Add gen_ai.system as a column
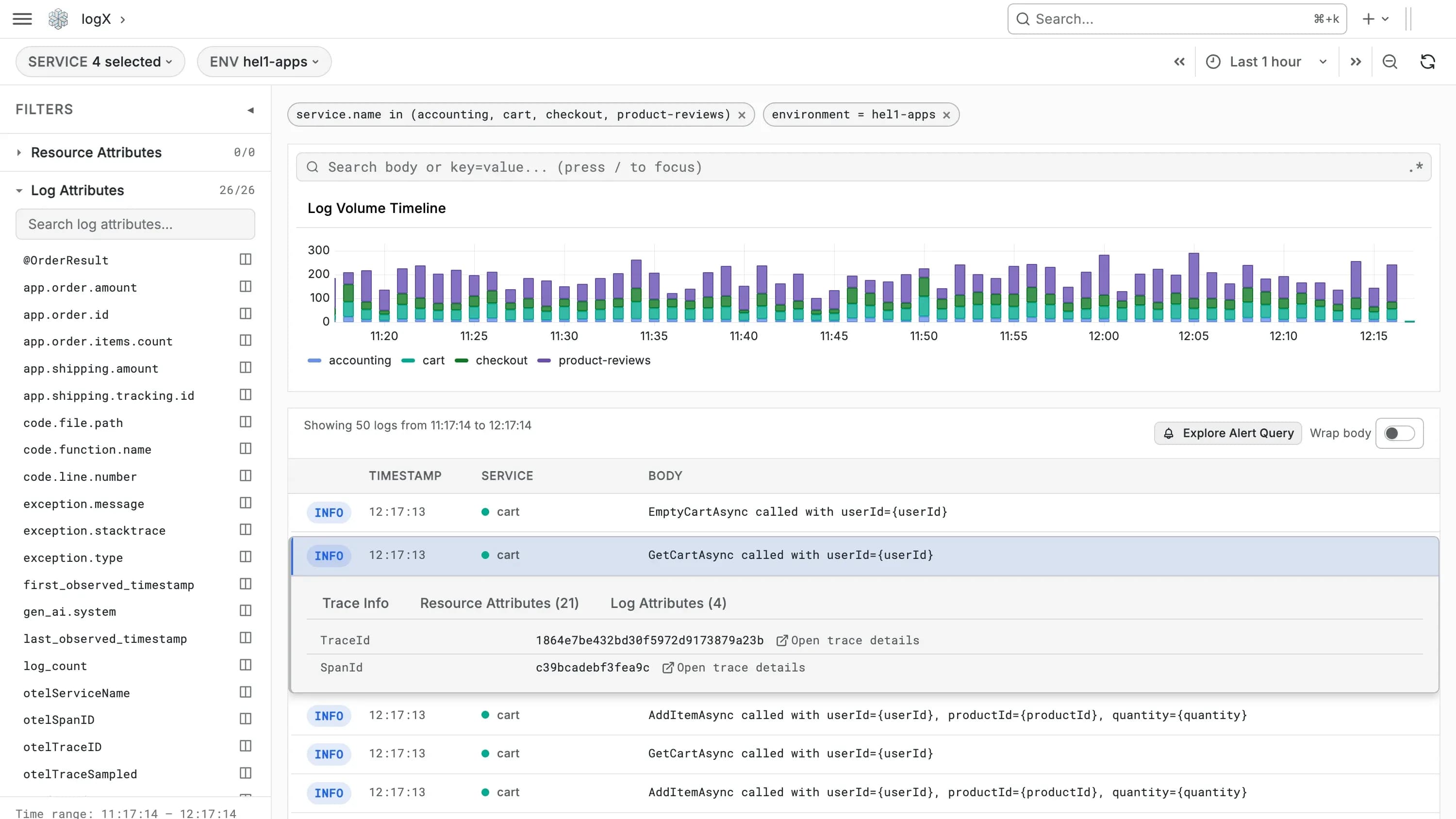 245,611
